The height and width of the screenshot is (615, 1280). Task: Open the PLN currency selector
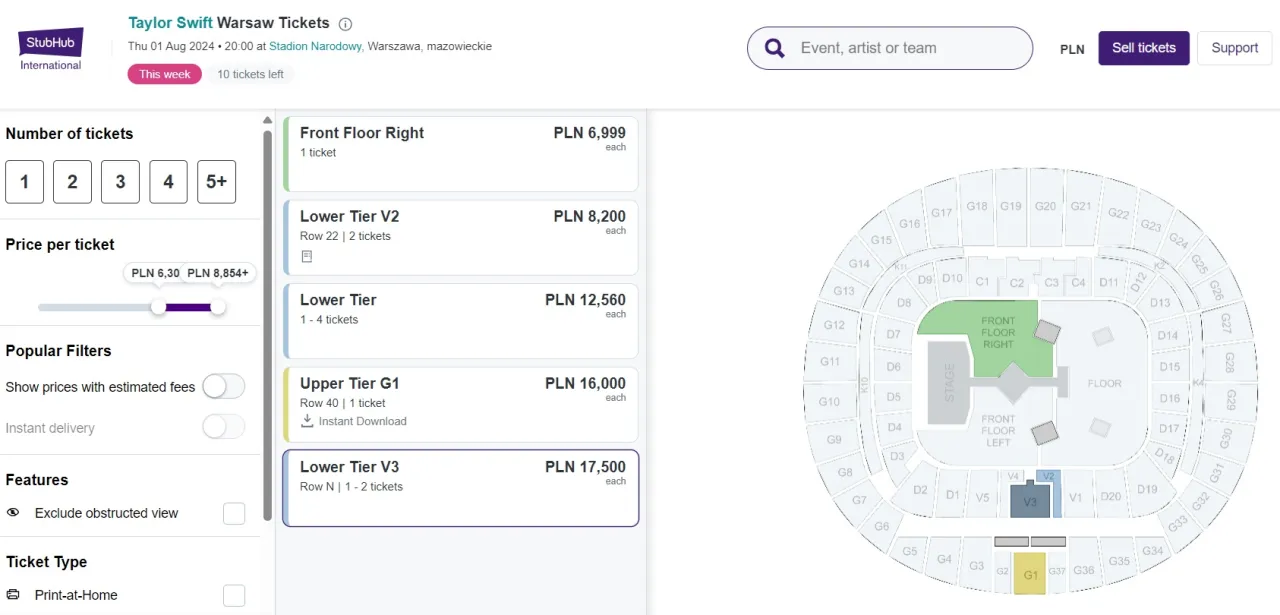click(x=1071, y=48)
